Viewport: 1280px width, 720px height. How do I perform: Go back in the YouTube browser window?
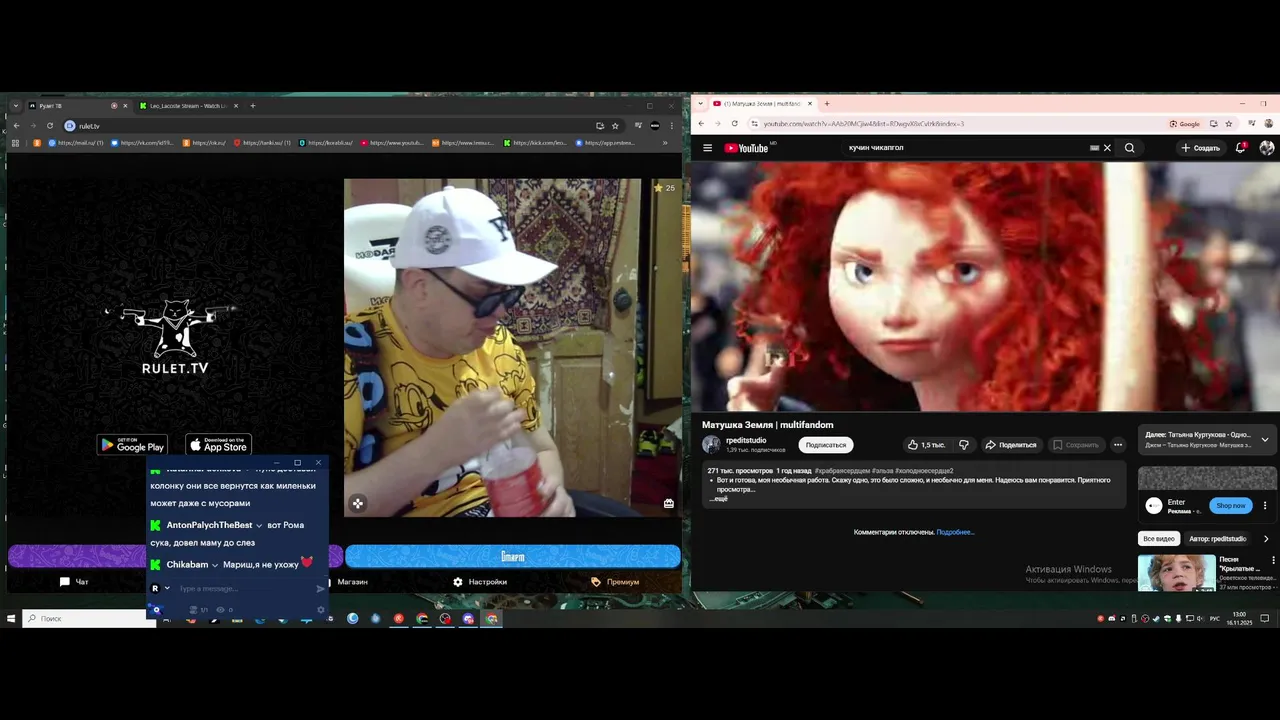(x=701, y=123)
